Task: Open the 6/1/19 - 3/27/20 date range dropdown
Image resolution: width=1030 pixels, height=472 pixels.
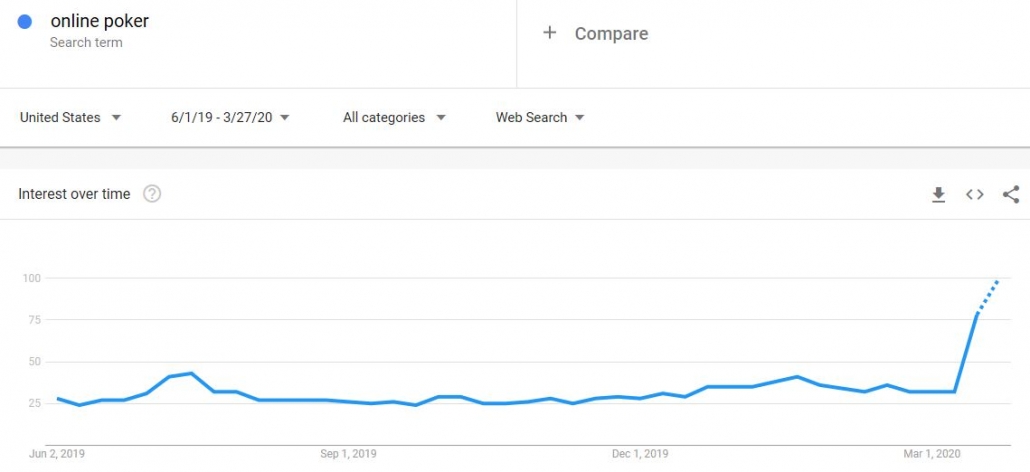Action: 231,118
